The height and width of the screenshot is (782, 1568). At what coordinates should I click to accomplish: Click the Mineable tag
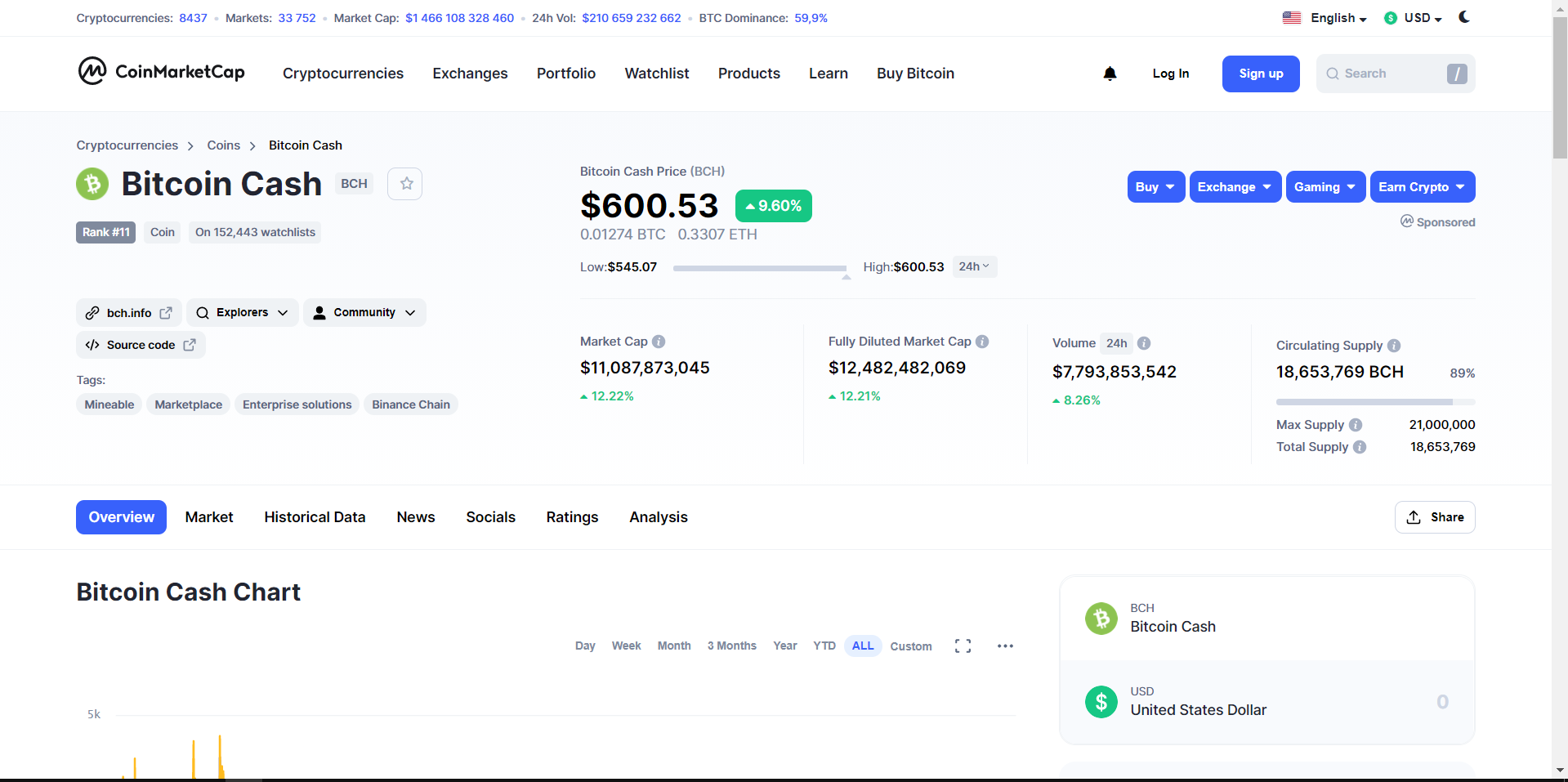click(109, 404)
